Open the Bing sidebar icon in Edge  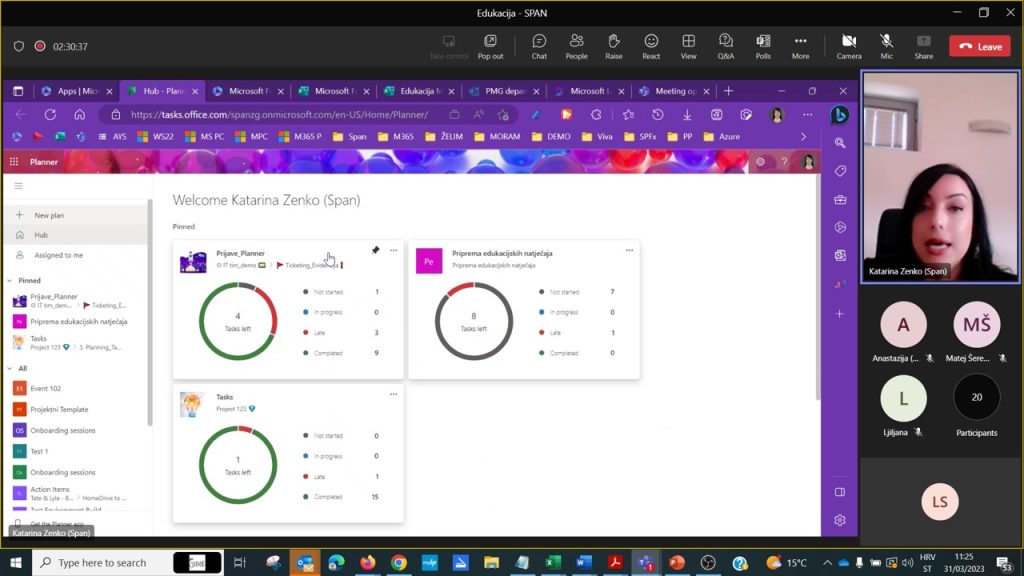pos(840,115)
